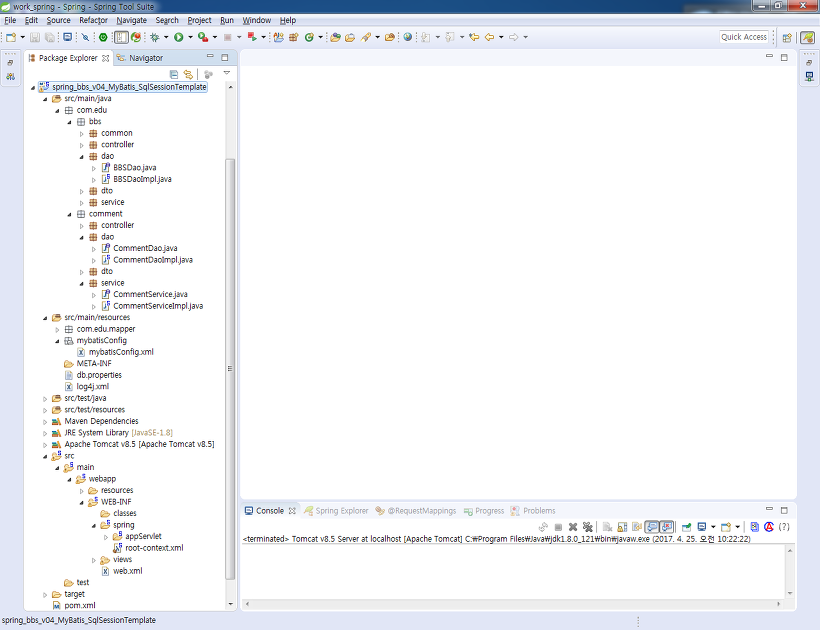Open the File menu
820x630 pixels.
click(x=10, y=20)
